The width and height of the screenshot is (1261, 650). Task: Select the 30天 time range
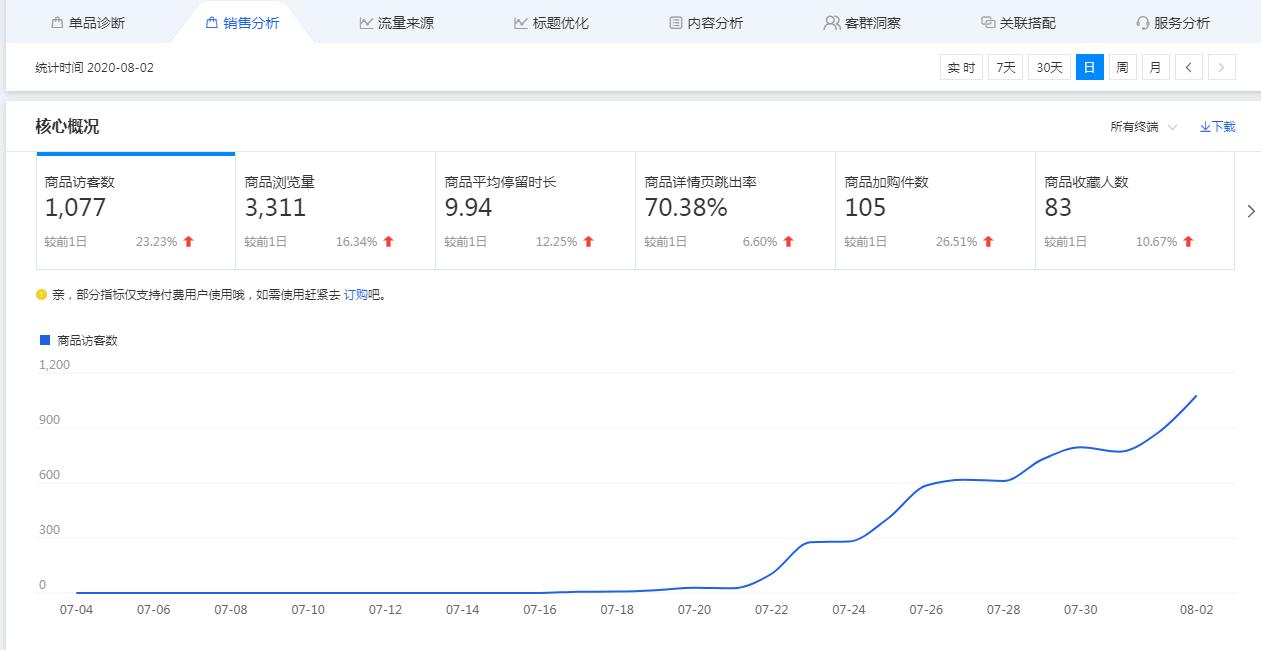coord(1049,67)
